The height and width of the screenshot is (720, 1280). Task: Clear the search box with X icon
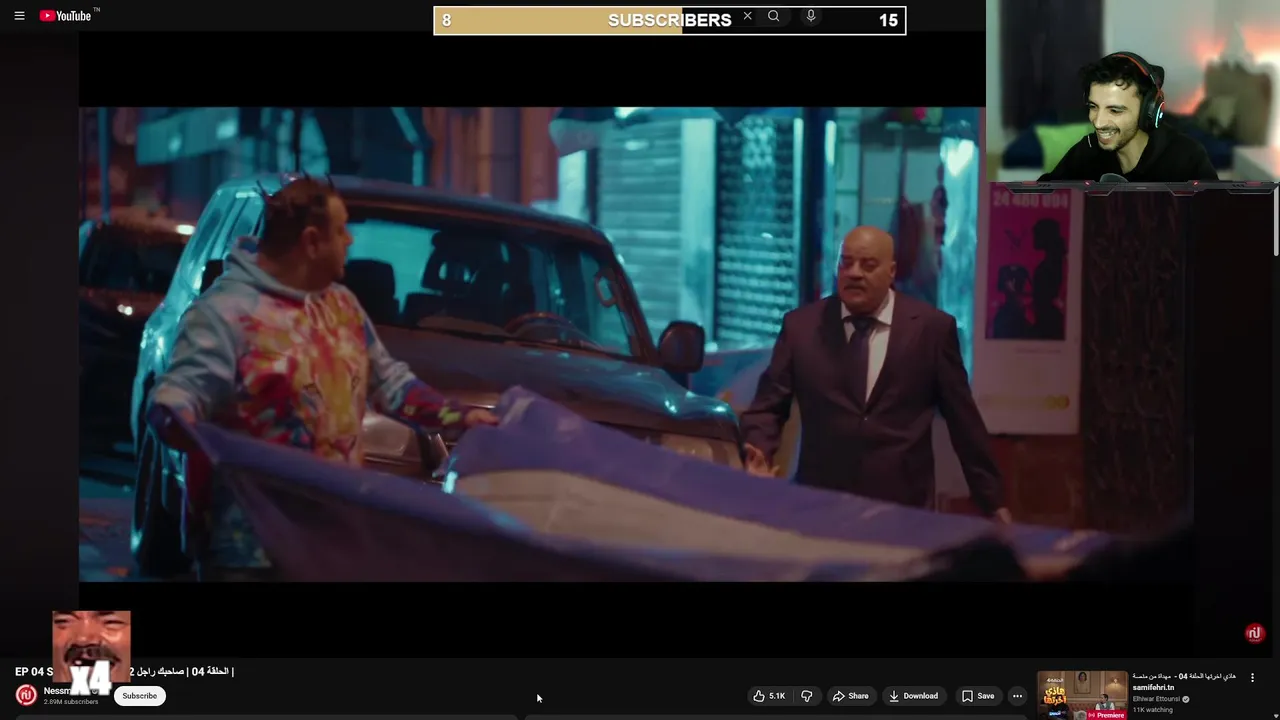coord(747,16)
